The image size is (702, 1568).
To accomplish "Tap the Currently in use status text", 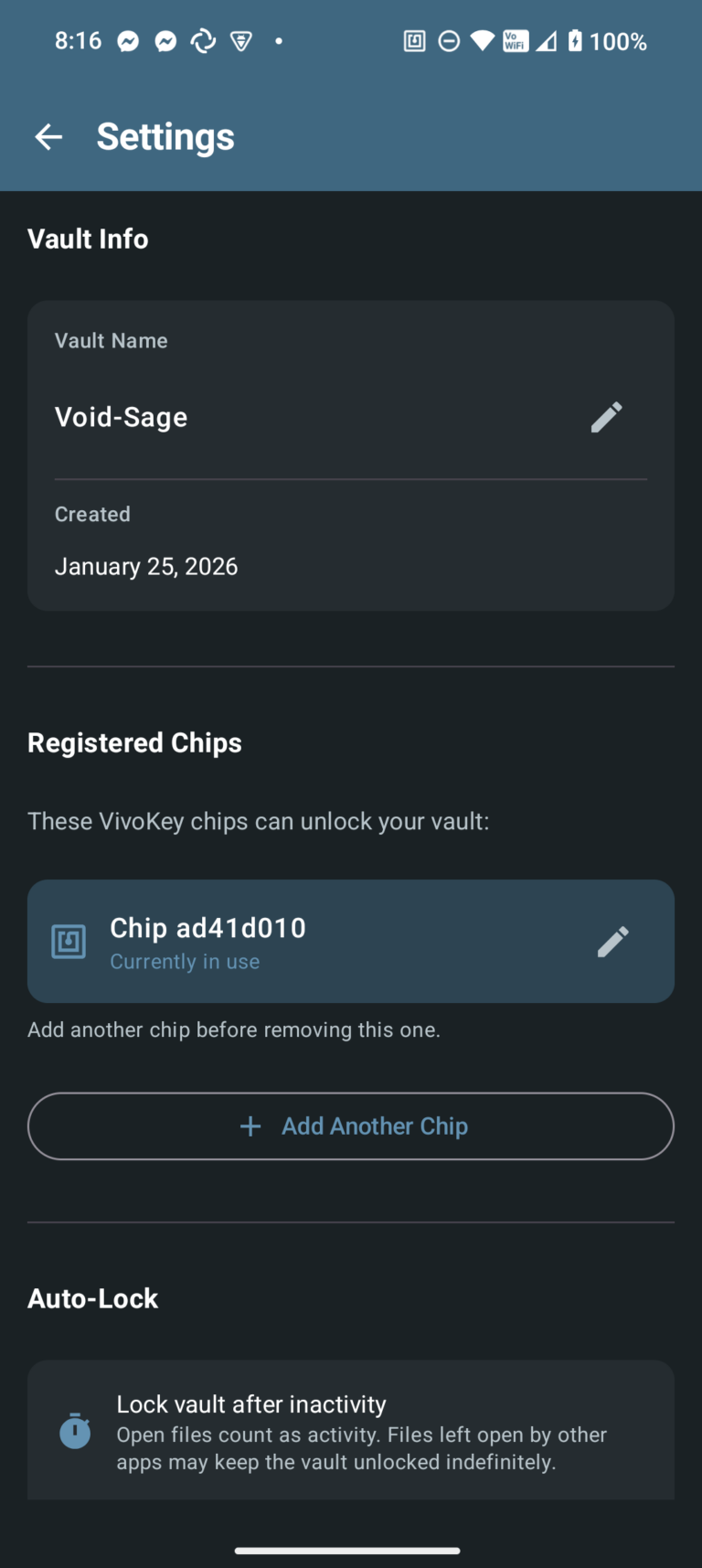I will [185, 962].
